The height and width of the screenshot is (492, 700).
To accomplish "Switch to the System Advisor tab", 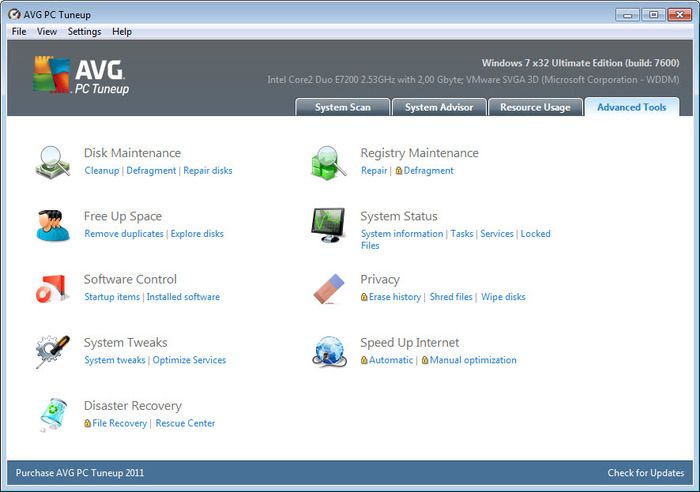I will 439,107.
